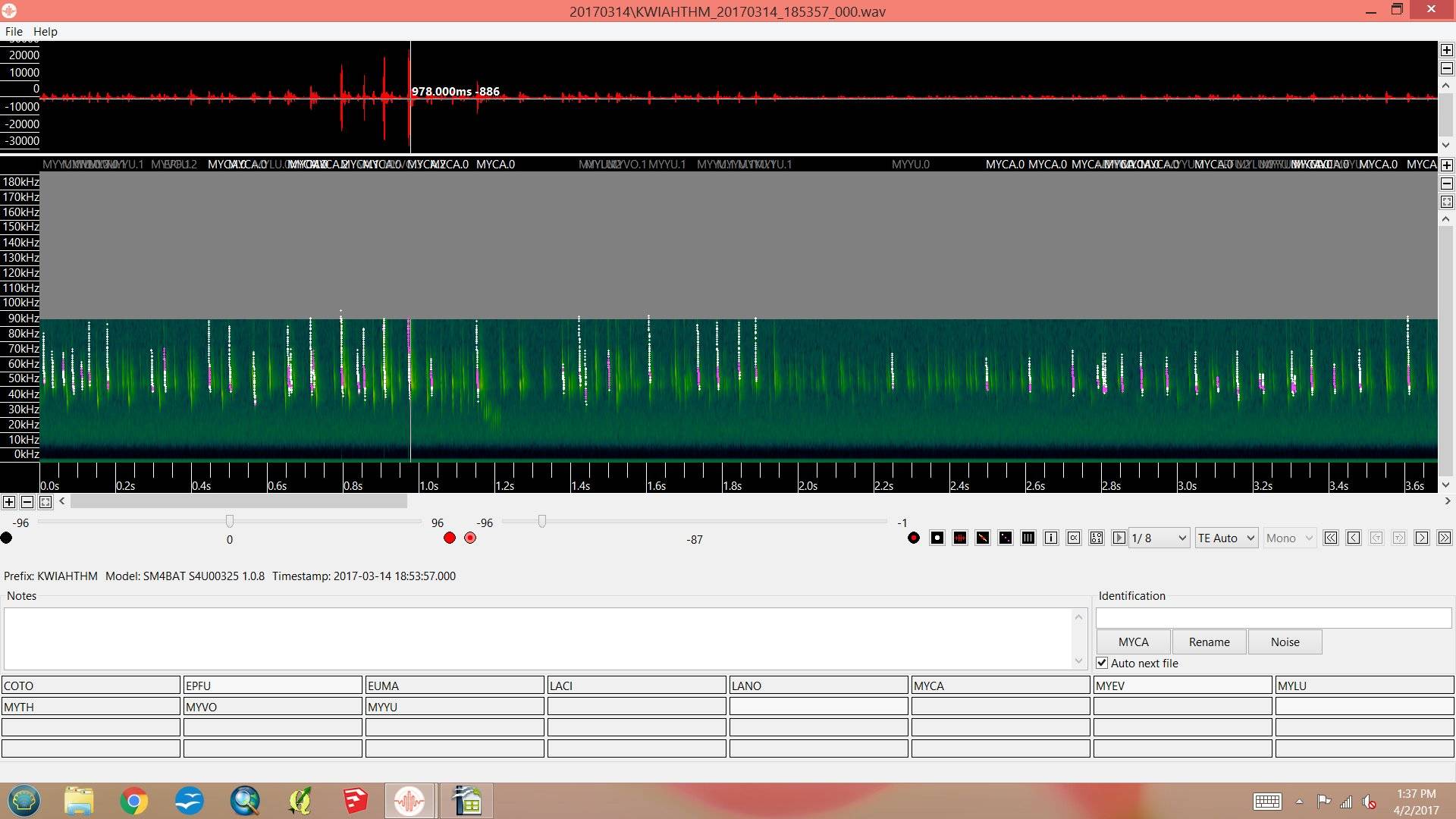Click the Noise button
The height and width of the screenshot is (819, 1456).
click(x=1285, y=642)
